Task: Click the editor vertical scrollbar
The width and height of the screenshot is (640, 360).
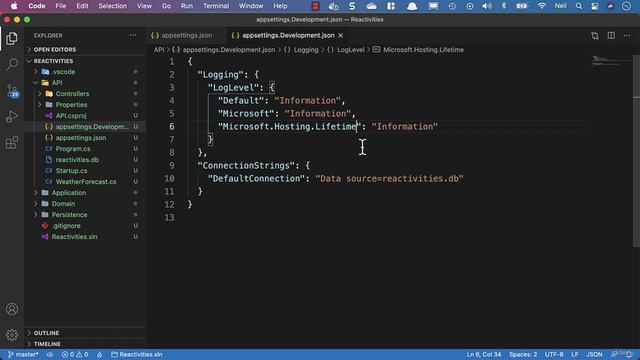Action: [636, 151]
